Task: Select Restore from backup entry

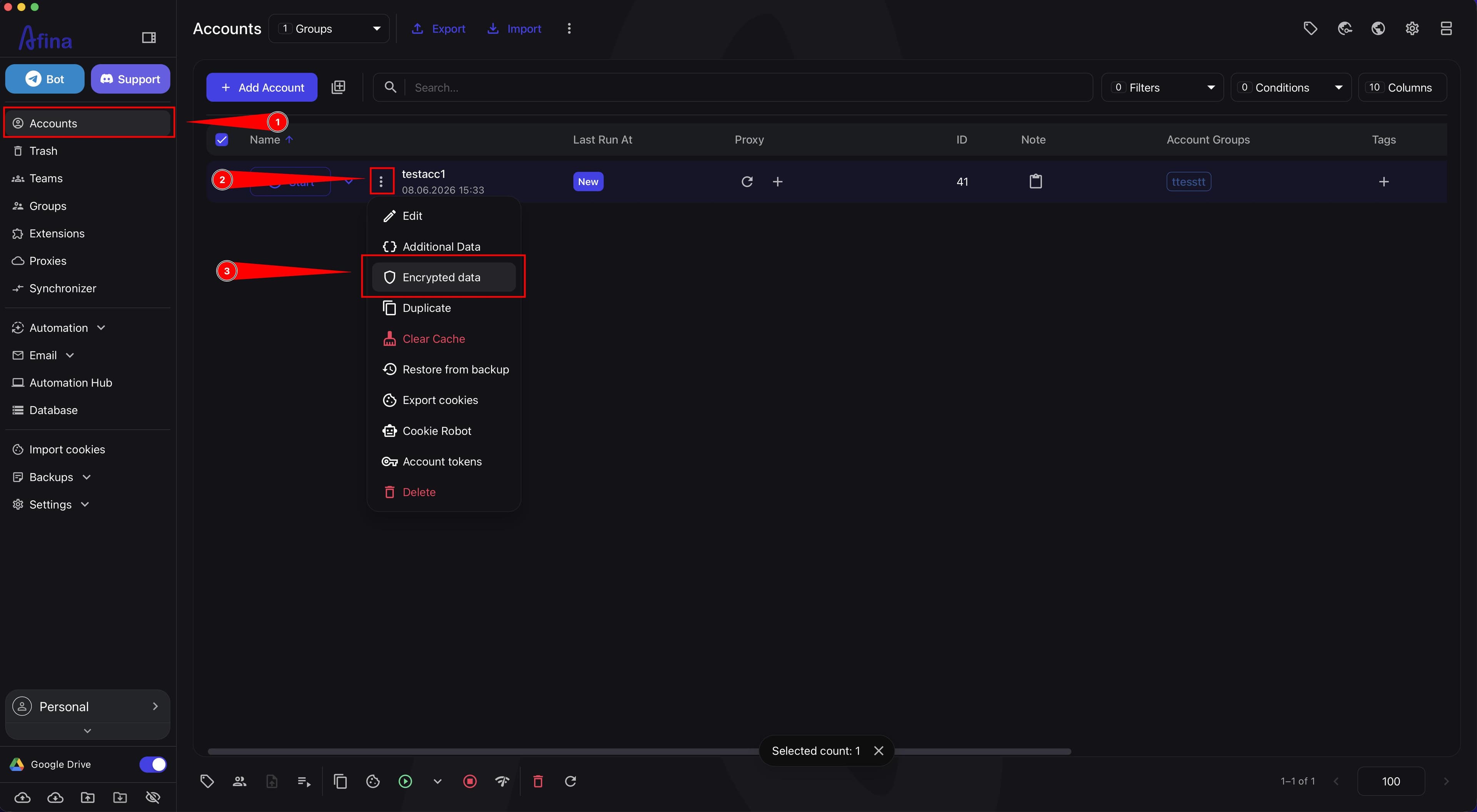Action: (x=444, y=369)
